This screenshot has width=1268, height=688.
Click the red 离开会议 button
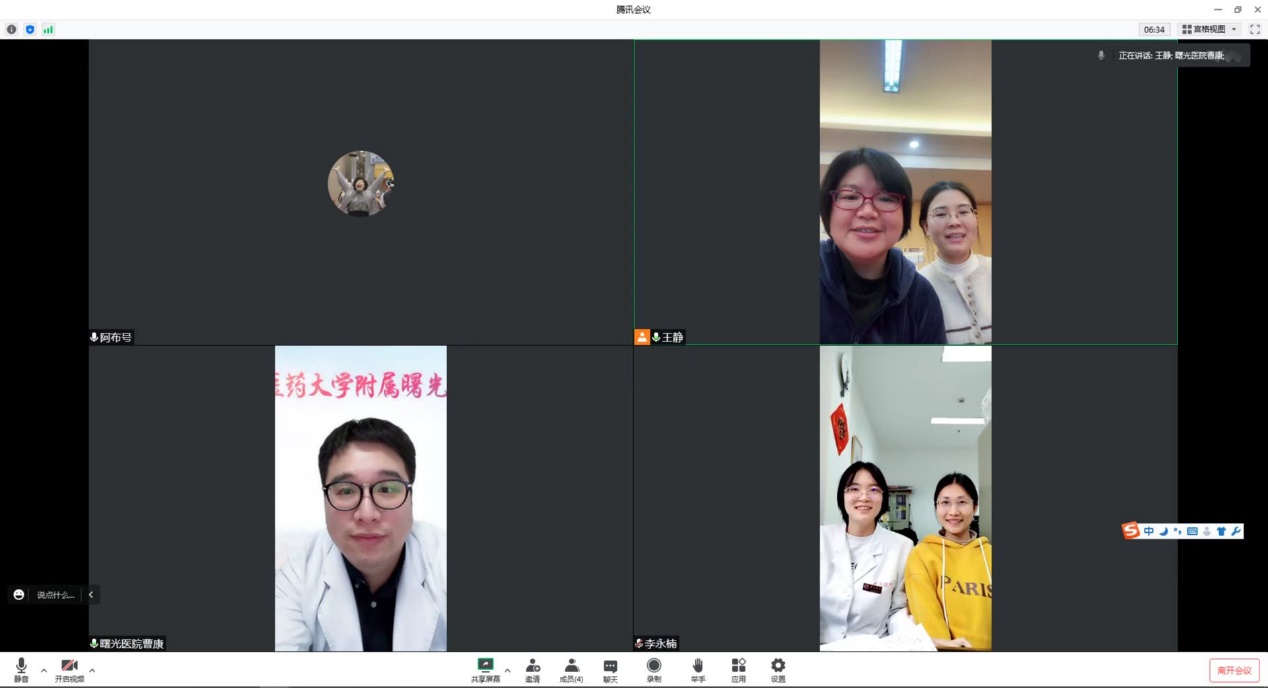(x=1234, y=670)
